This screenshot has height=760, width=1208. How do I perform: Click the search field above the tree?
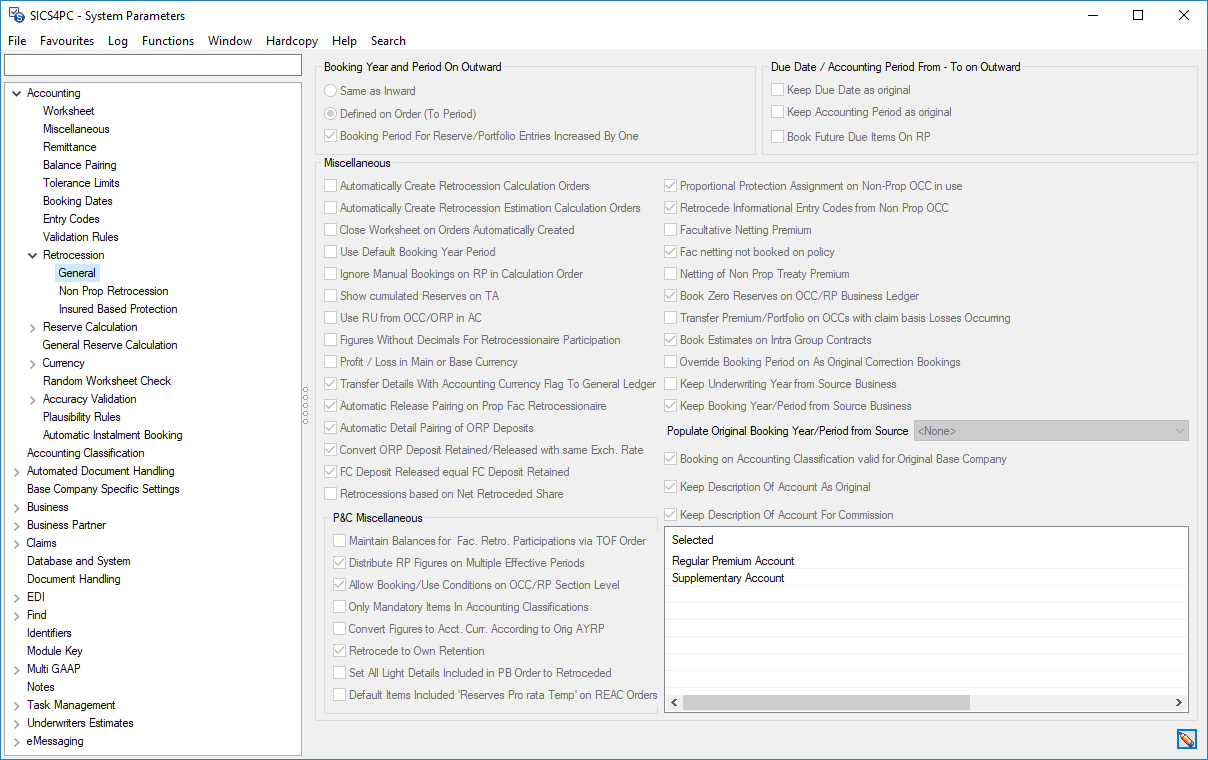click(x=153, y=65)
